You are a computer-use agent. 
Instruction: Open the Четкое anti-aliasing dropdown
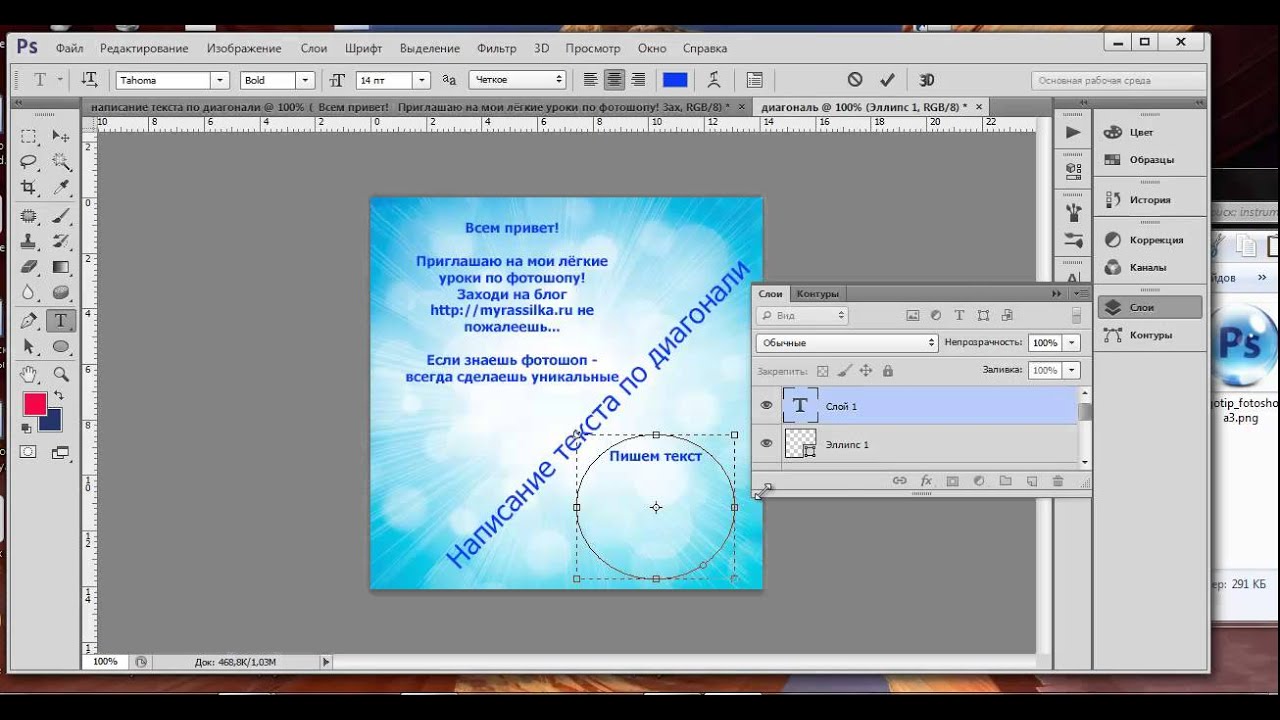click(x=518, y=80)
